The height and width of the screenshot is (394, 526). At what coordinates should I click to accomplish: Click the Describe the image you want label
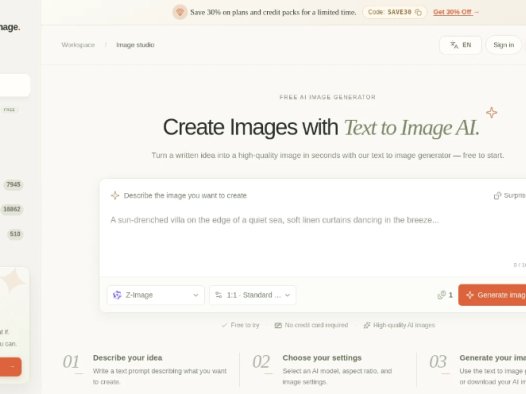[x=185, y=195]
